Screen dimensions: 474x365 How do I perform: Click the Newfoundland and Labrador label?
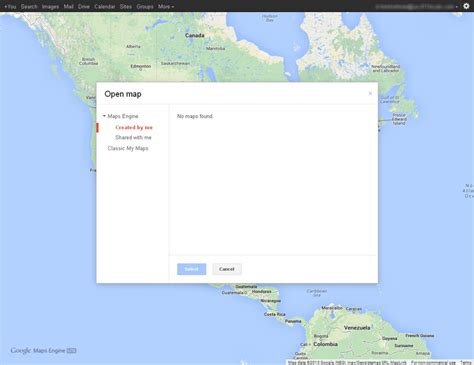pos(386,68)
